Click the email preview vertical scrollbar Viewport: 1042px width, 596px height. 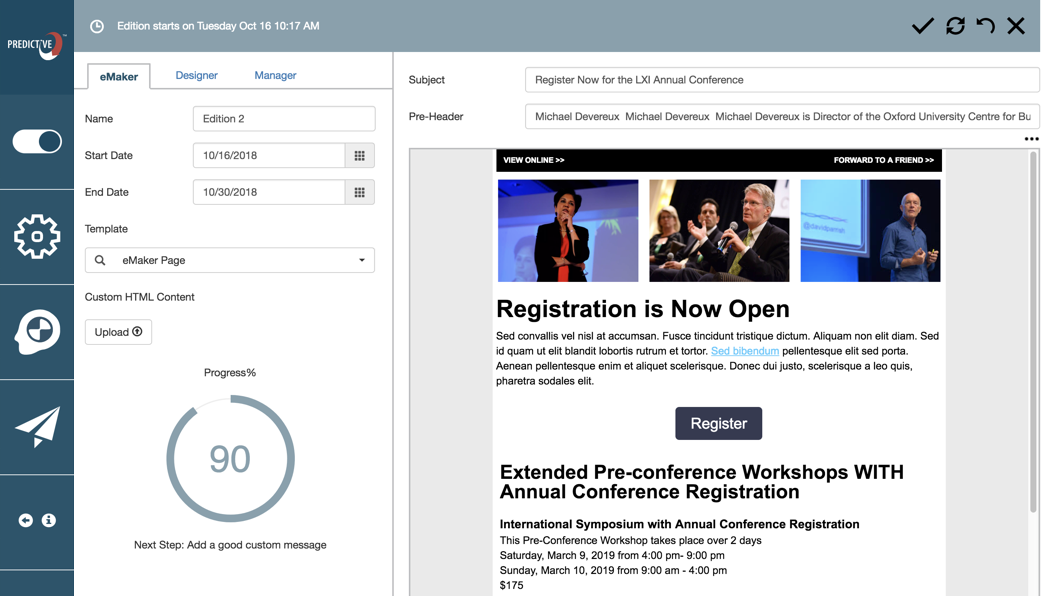[1033, 332]
